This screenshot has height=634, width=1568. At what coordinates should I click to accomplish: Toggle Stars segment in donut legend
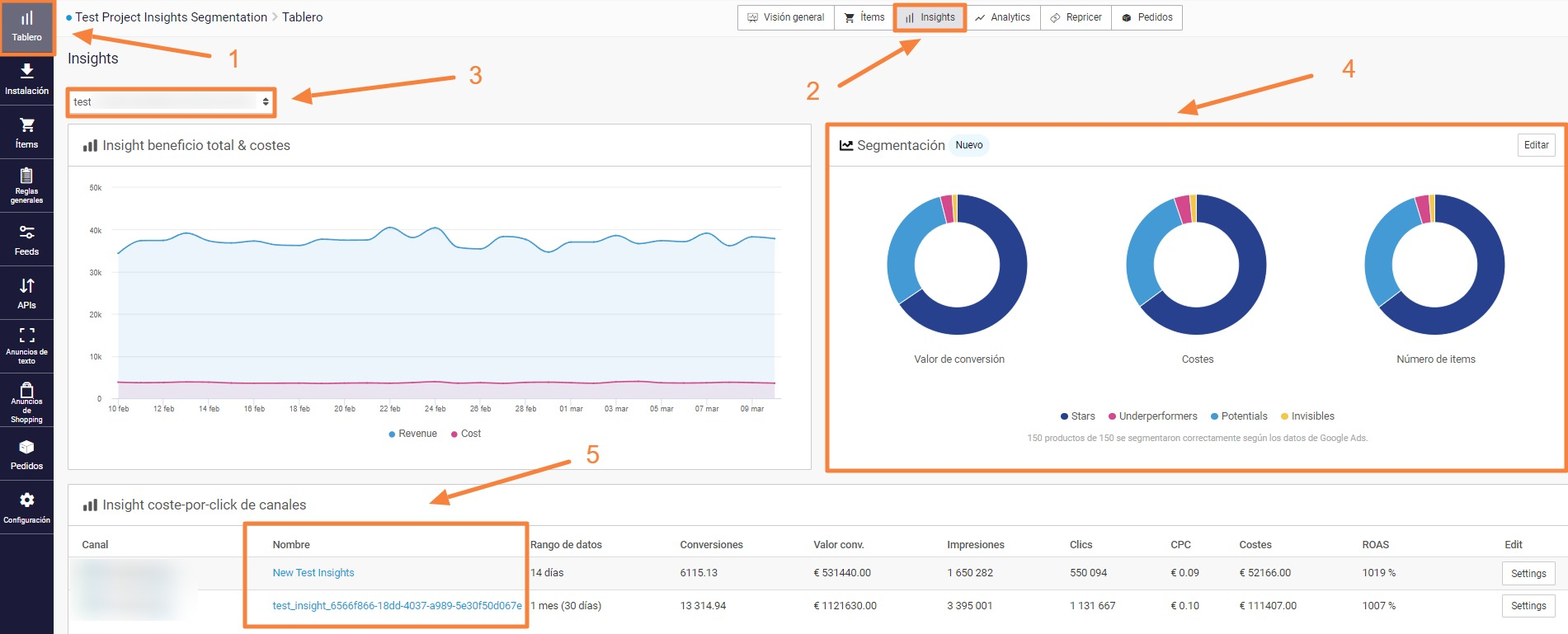pyautogui.click(x=1078, y=416)
